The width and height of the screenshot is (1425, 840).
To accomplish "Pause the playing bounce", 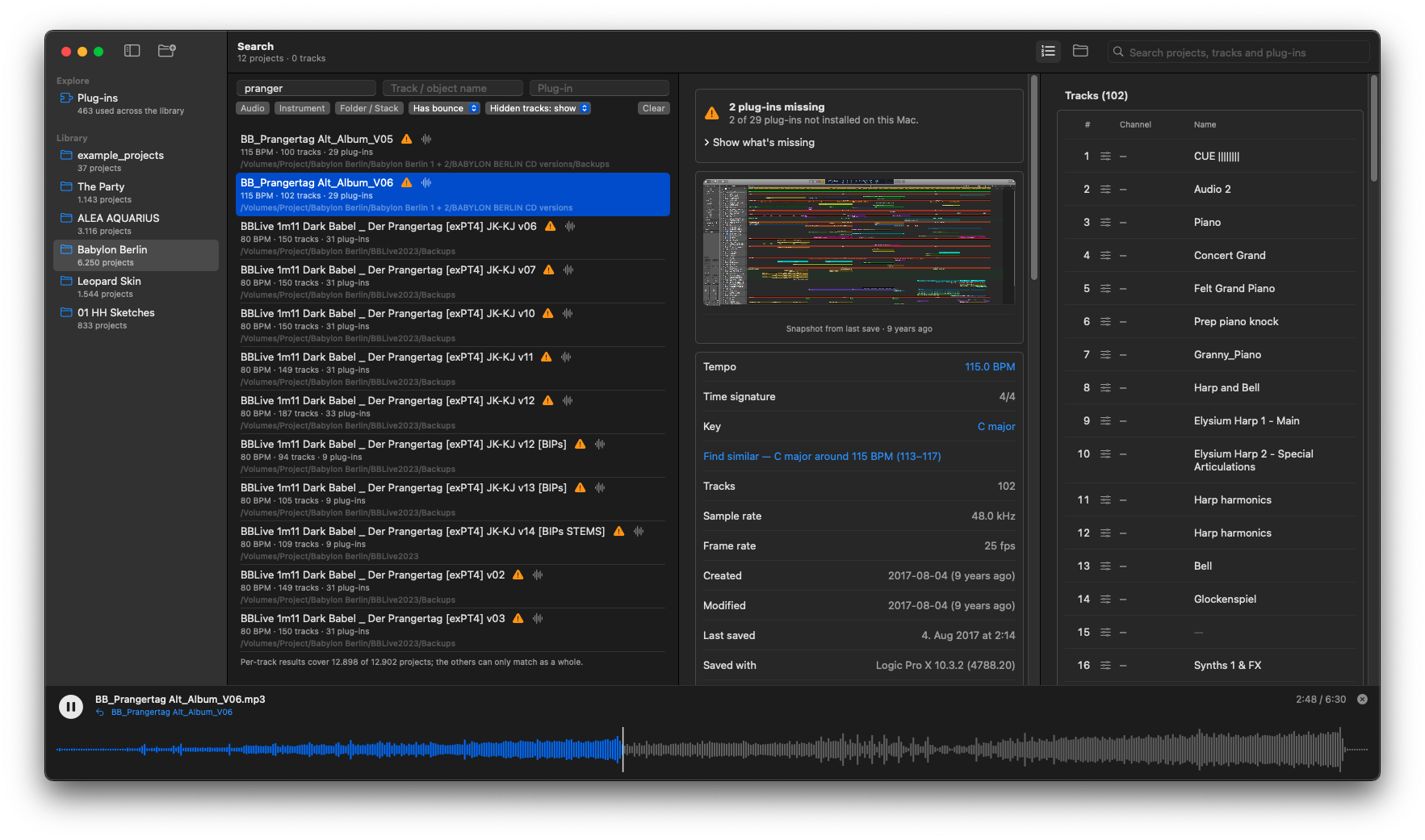I will point(71,707).
